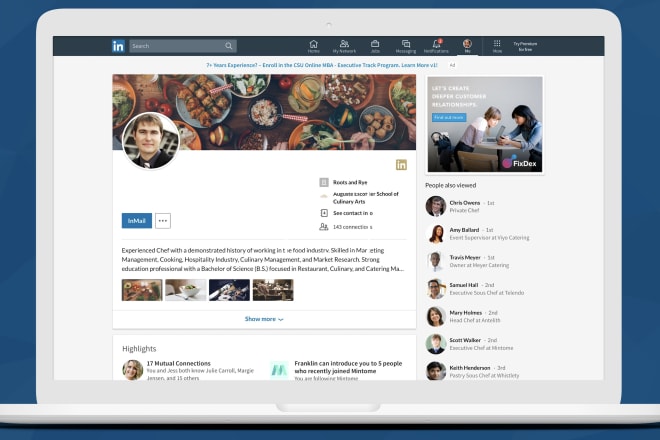Open the fourth restaurant media thumbnail

pyautogui.click(x=273, y=290)
